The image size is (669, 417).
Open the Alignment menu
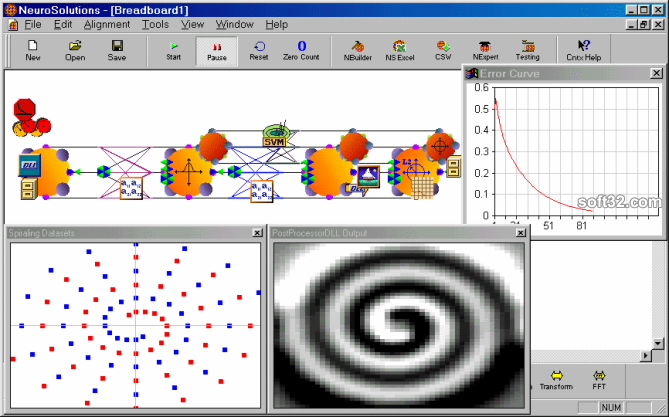[106, 23]
